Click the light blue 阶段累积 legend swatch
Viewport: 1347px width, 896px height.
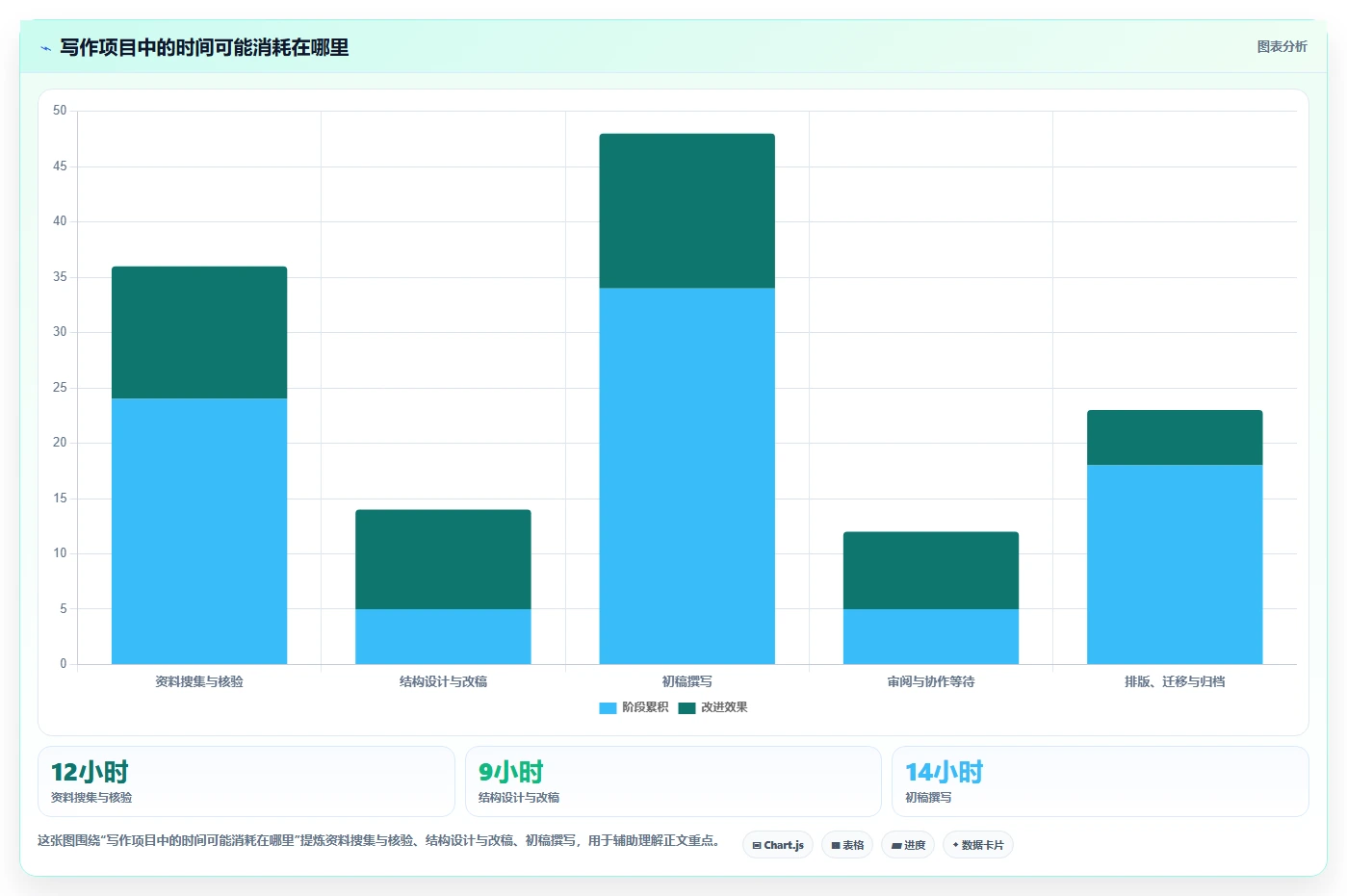[x=608, y=707]
